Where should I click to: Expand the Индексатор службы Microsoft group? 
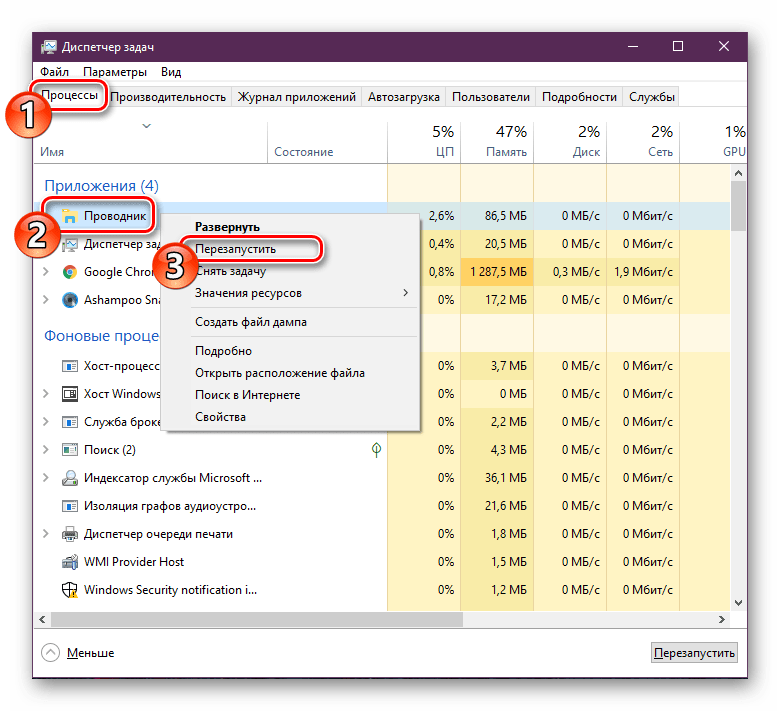click(46, 478)
